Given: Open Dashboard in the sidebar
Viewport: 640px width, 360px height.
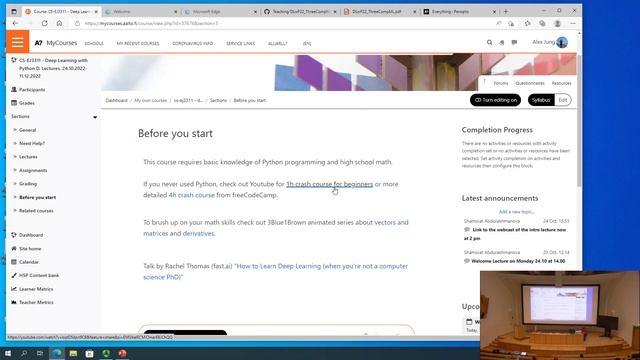Looking at the screenshot, I should click(x=31, y=235).
